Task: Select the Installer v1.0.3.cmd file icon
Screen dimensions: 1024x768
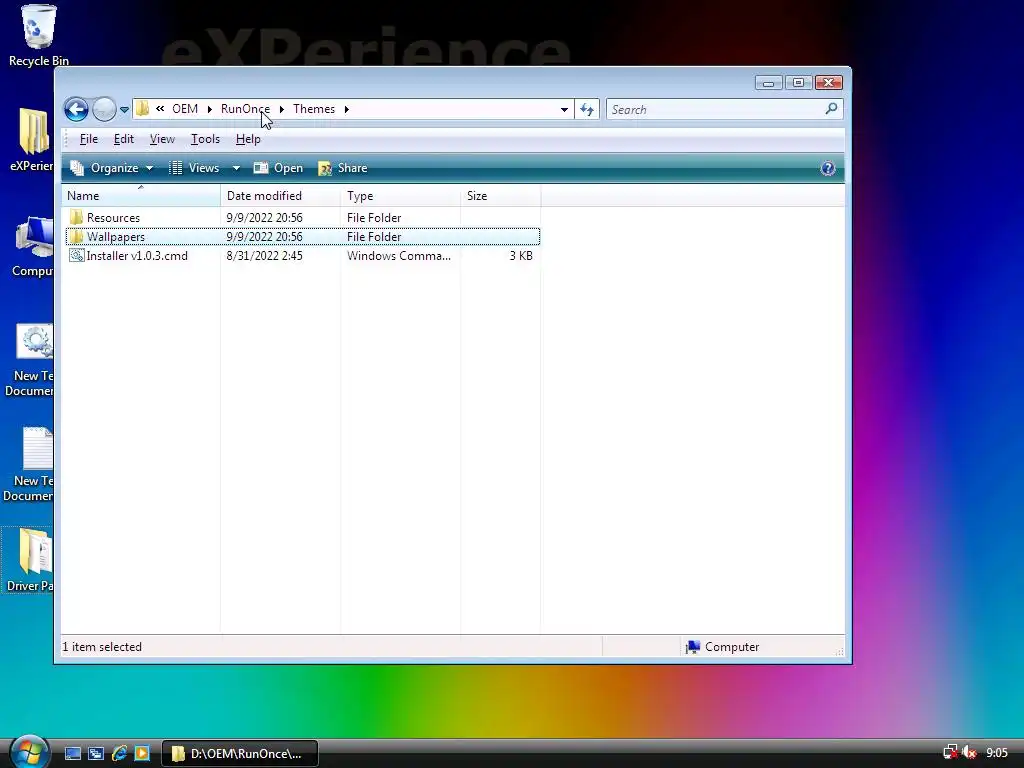Action: pyautogui.click(x=76, y=255)
